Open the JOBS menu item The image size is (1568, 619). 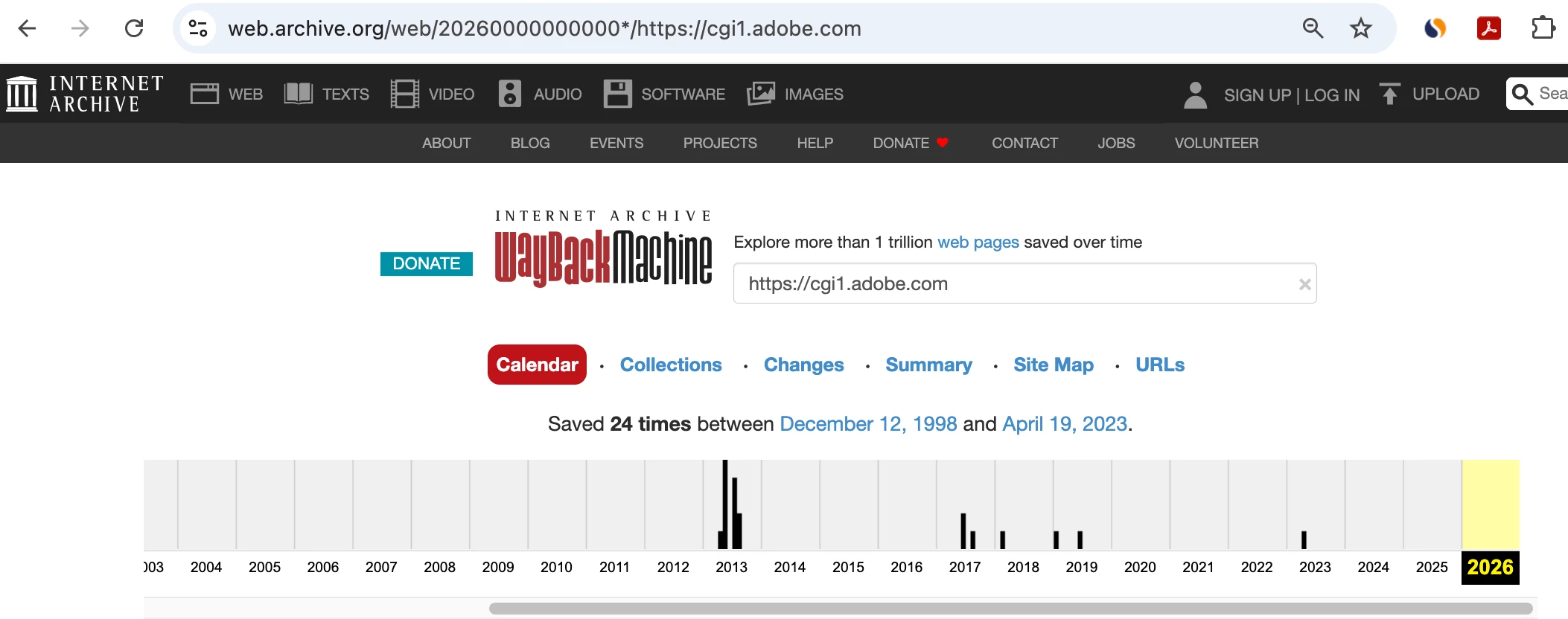1116,143
